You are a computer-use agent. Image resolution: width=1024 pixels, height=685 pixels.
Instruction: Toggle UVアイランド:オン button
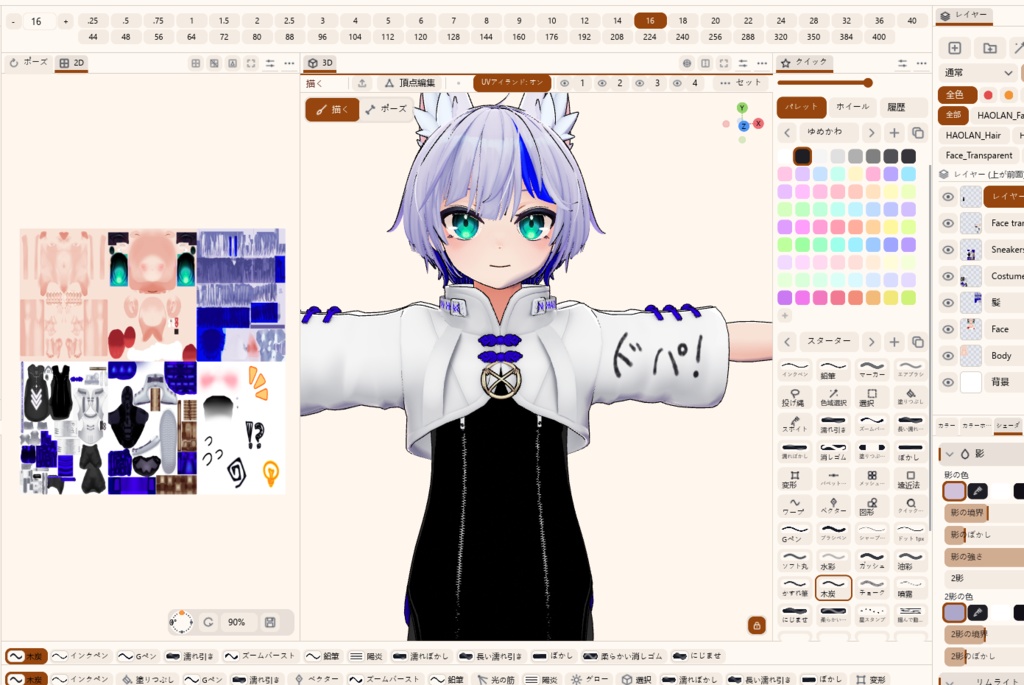coord(512,83)
